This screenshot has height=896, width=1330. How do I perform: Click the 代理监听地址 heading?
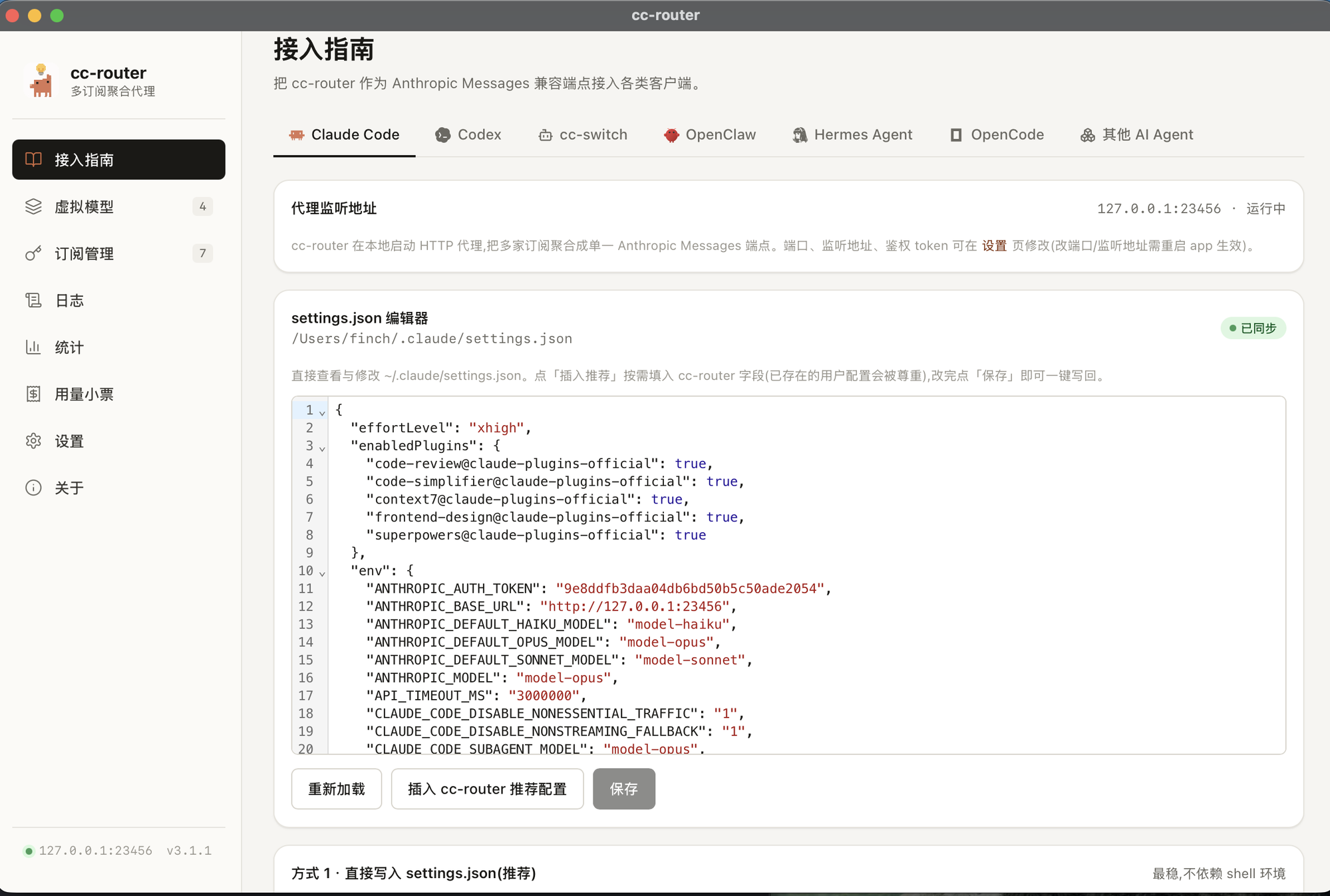[x=334, y=208]
